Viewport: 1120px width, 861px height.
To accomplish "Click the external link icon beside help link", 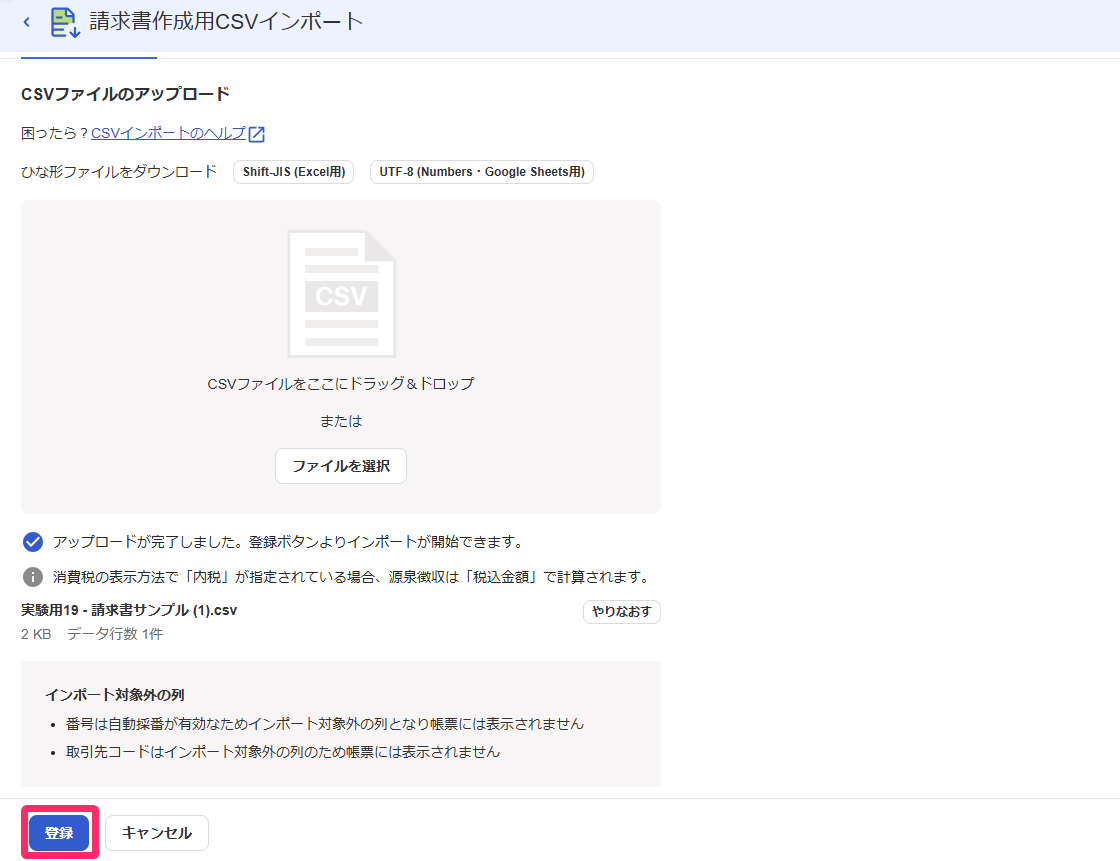I will [x=256, y=134].
